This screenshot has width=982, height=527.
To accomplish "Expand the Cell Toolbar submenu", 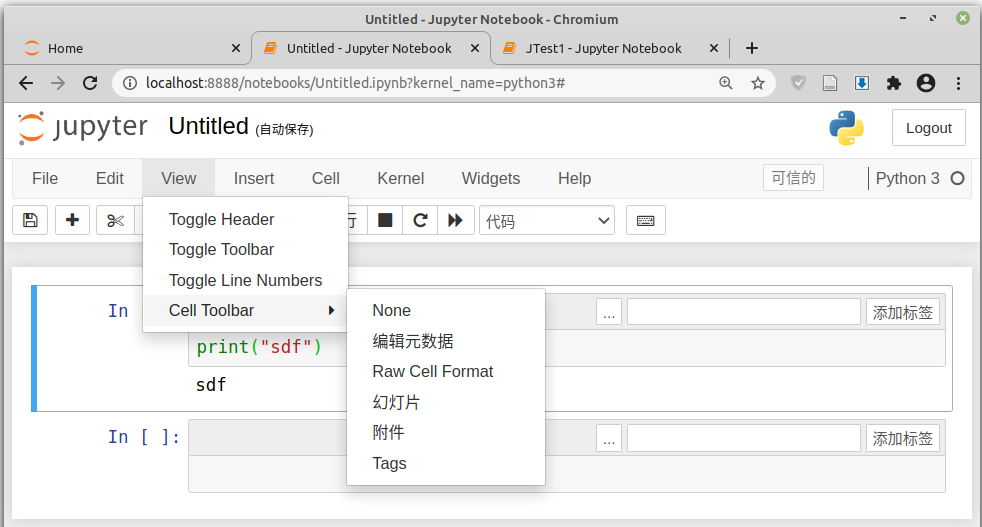I will click(246, 310).
